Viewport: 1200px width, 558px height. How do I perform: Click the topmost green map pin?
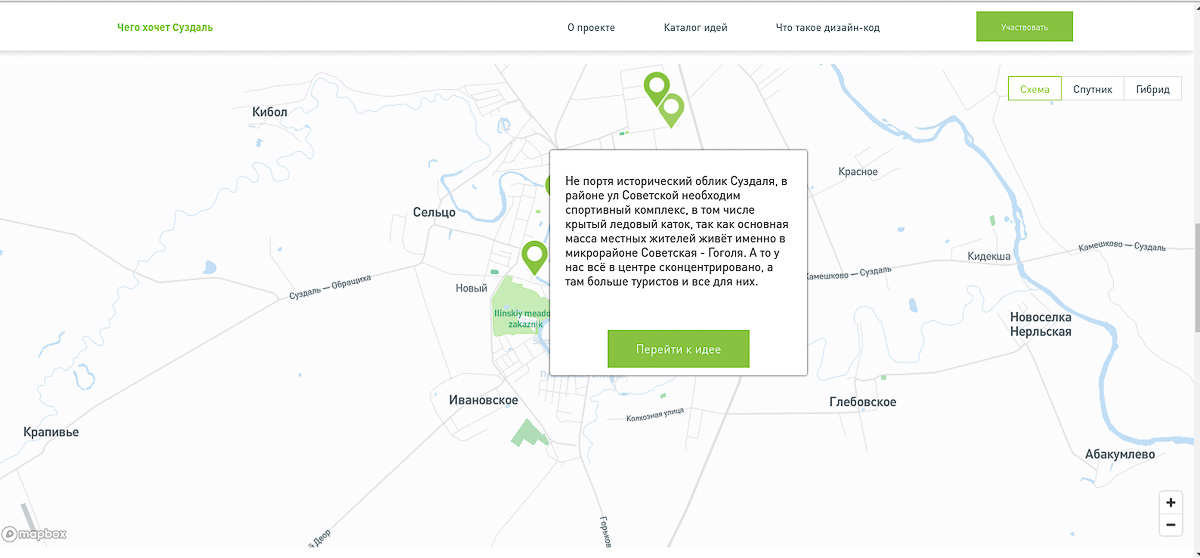[x=656, y=88]
